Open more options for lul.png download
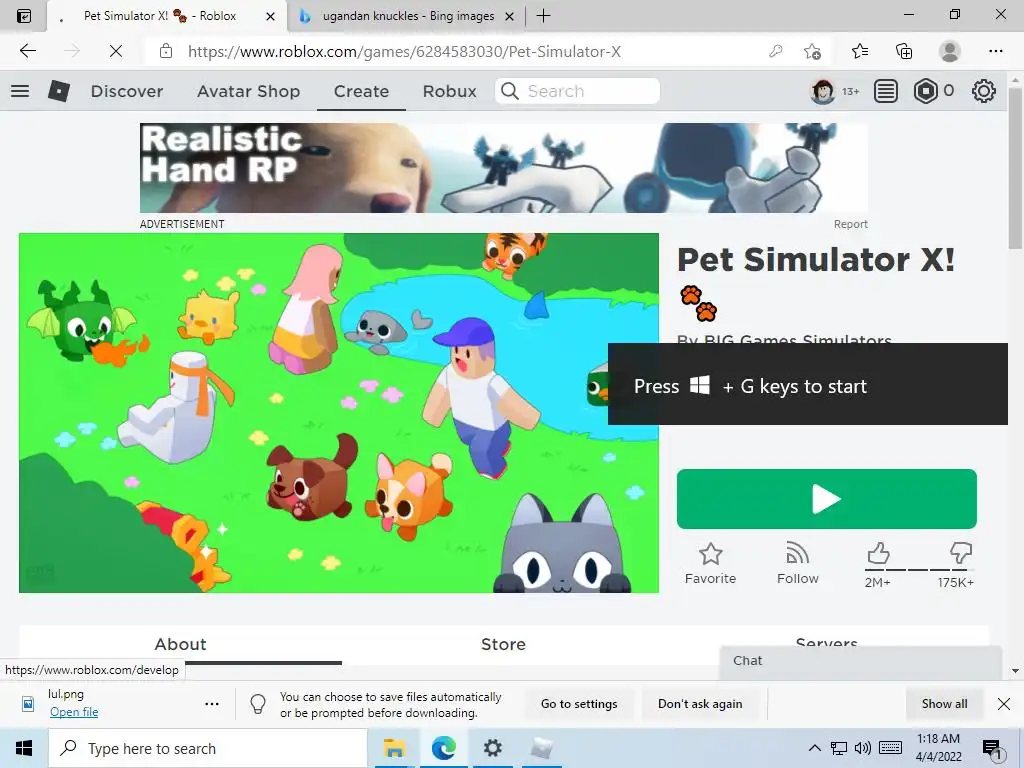This screenshot has height=768, width=1024. pyautogui.click(x=212, y=704)
